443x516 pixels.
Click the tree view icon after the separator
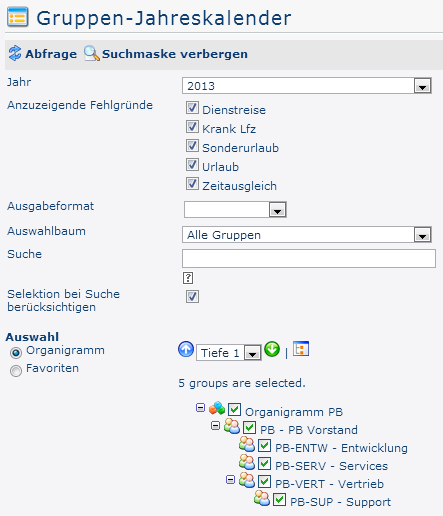click(x=301, y=349)
